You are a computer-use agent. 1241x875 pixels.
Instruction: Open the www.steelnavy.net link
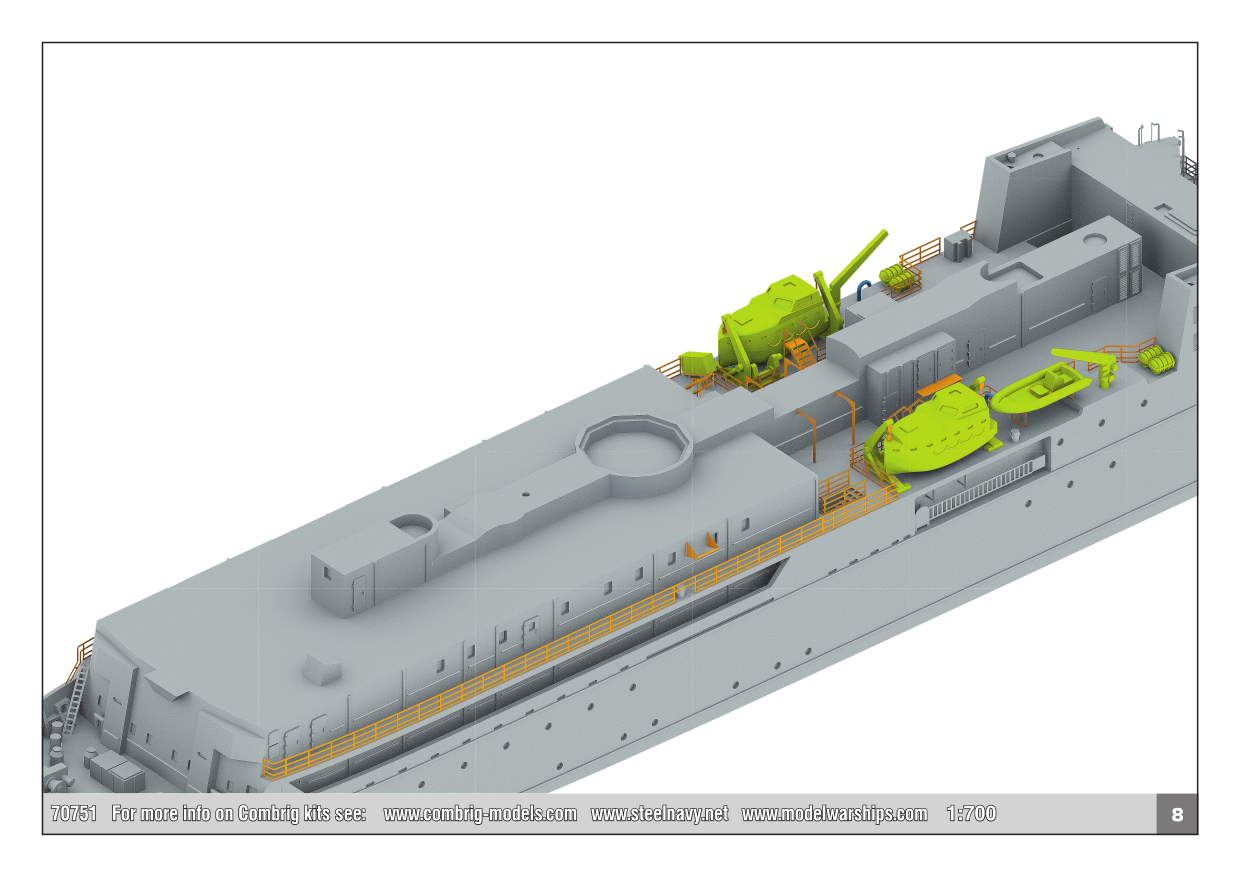click(659, 814)
